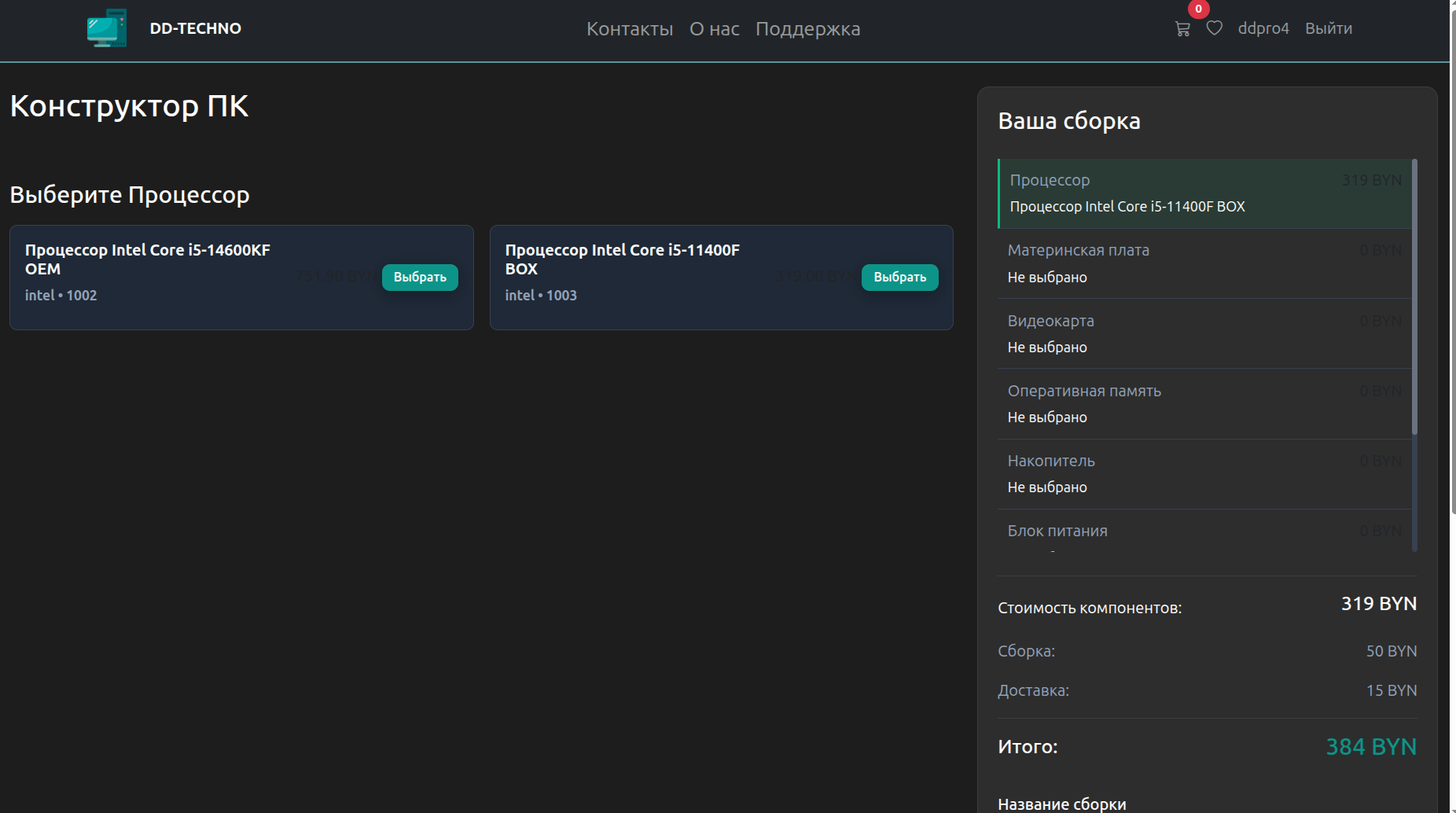Click the intel • 1003 label

click(541, 296)
